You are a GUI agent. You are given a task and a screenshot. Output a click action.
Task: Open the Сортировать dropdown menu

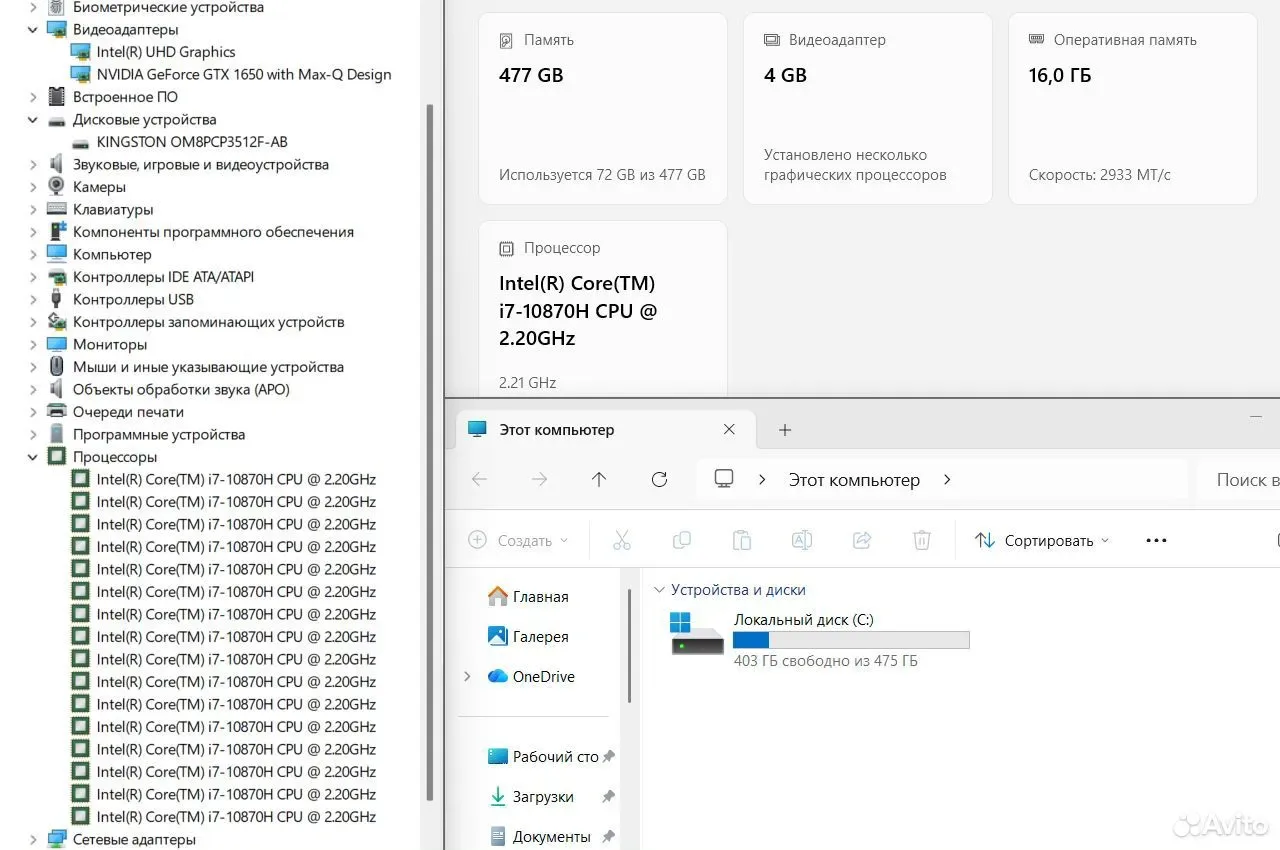click(x=1042, y=540)
